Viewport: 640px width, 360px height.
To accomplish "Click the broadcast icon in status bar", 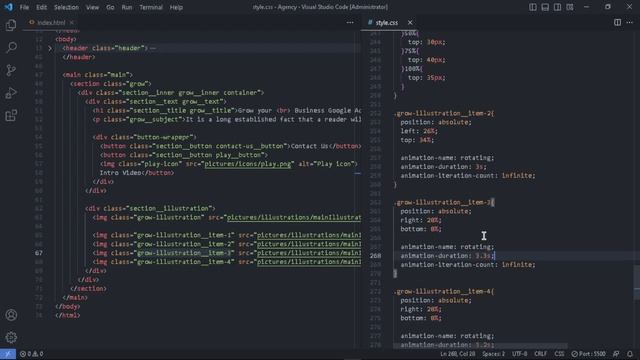I will [x=616, y=354].
